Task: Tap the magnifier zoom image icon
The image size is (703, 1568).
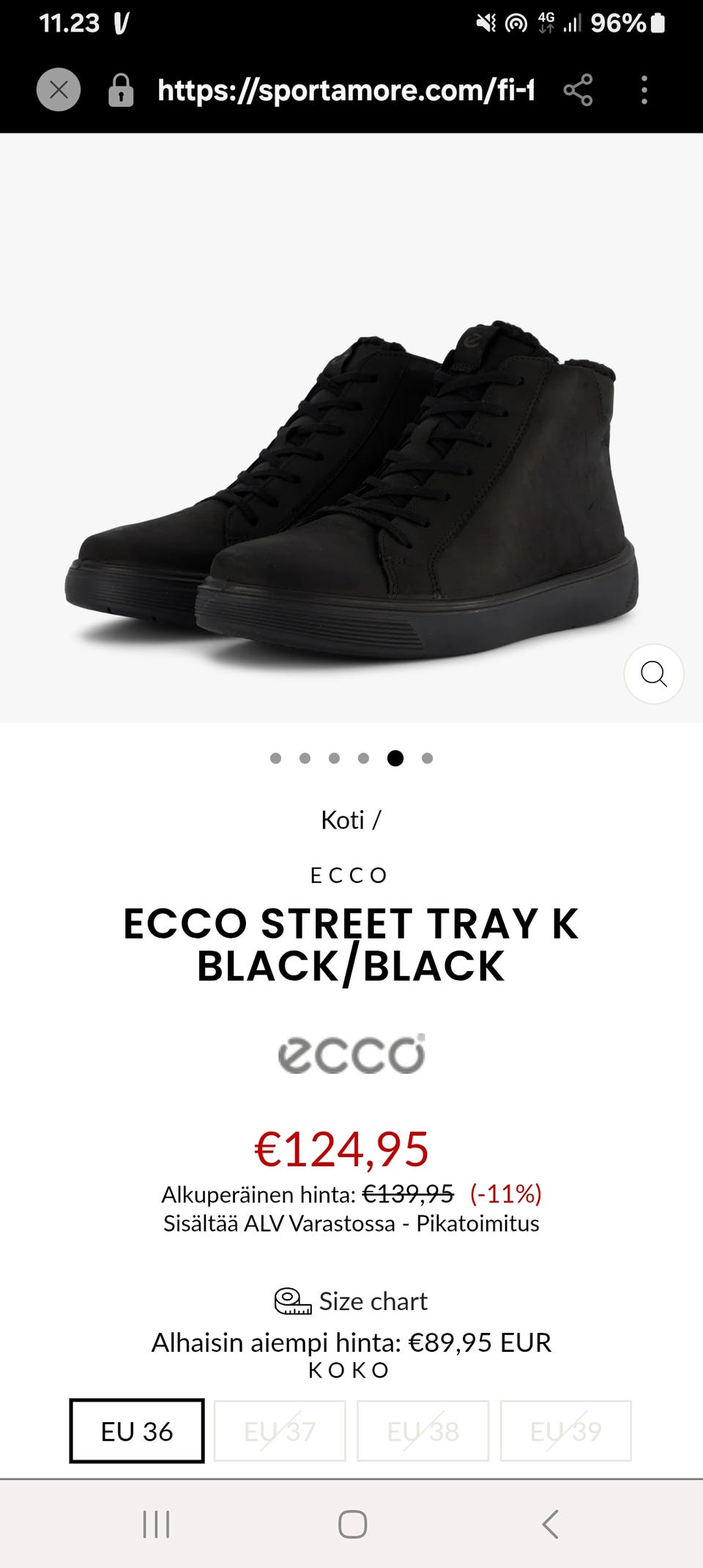Action: point(653,673)
